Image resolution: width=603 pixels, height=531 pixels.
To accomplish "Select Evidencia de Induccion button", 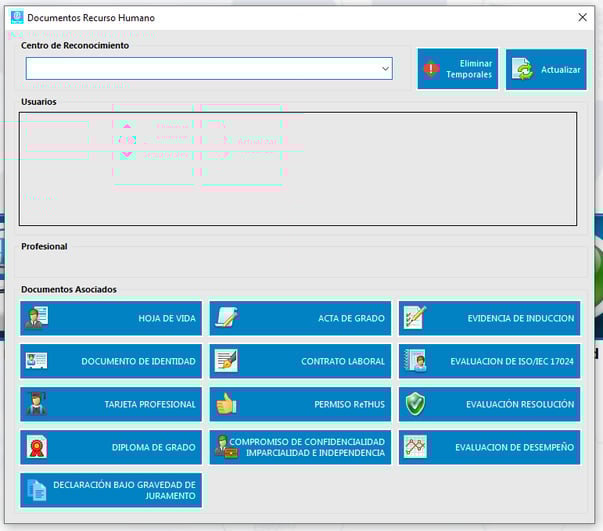I will (489, 318).
